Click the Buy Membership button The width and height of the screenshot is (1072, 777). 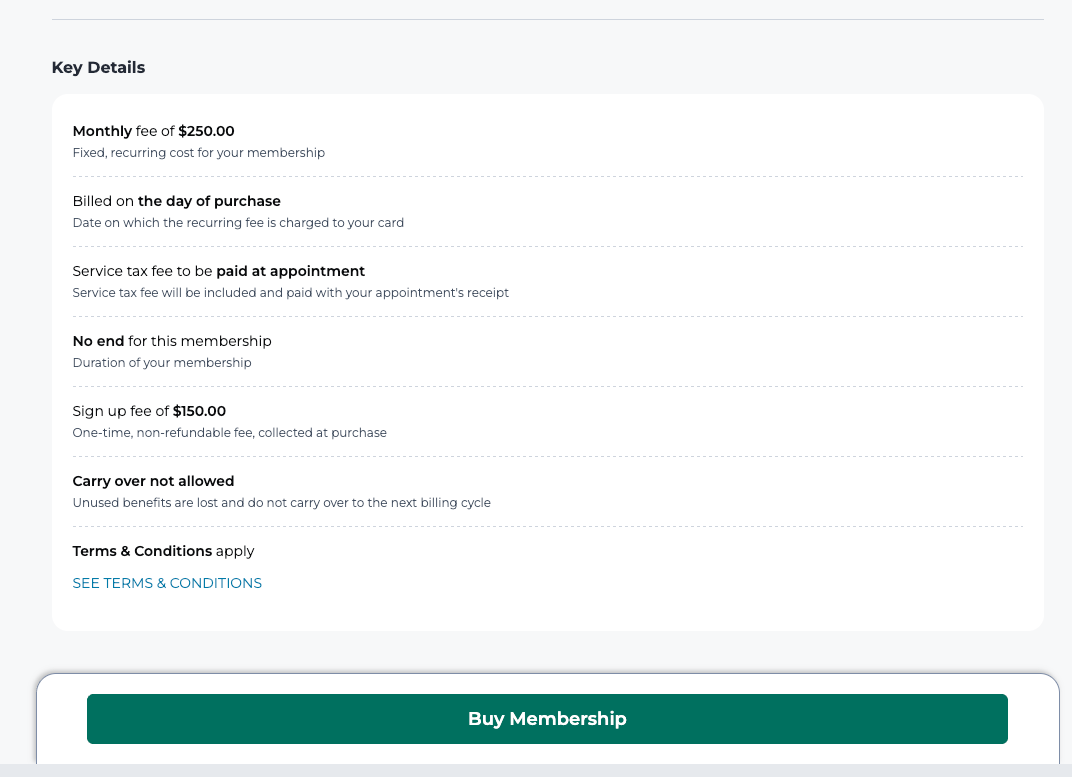coord(547,719)
